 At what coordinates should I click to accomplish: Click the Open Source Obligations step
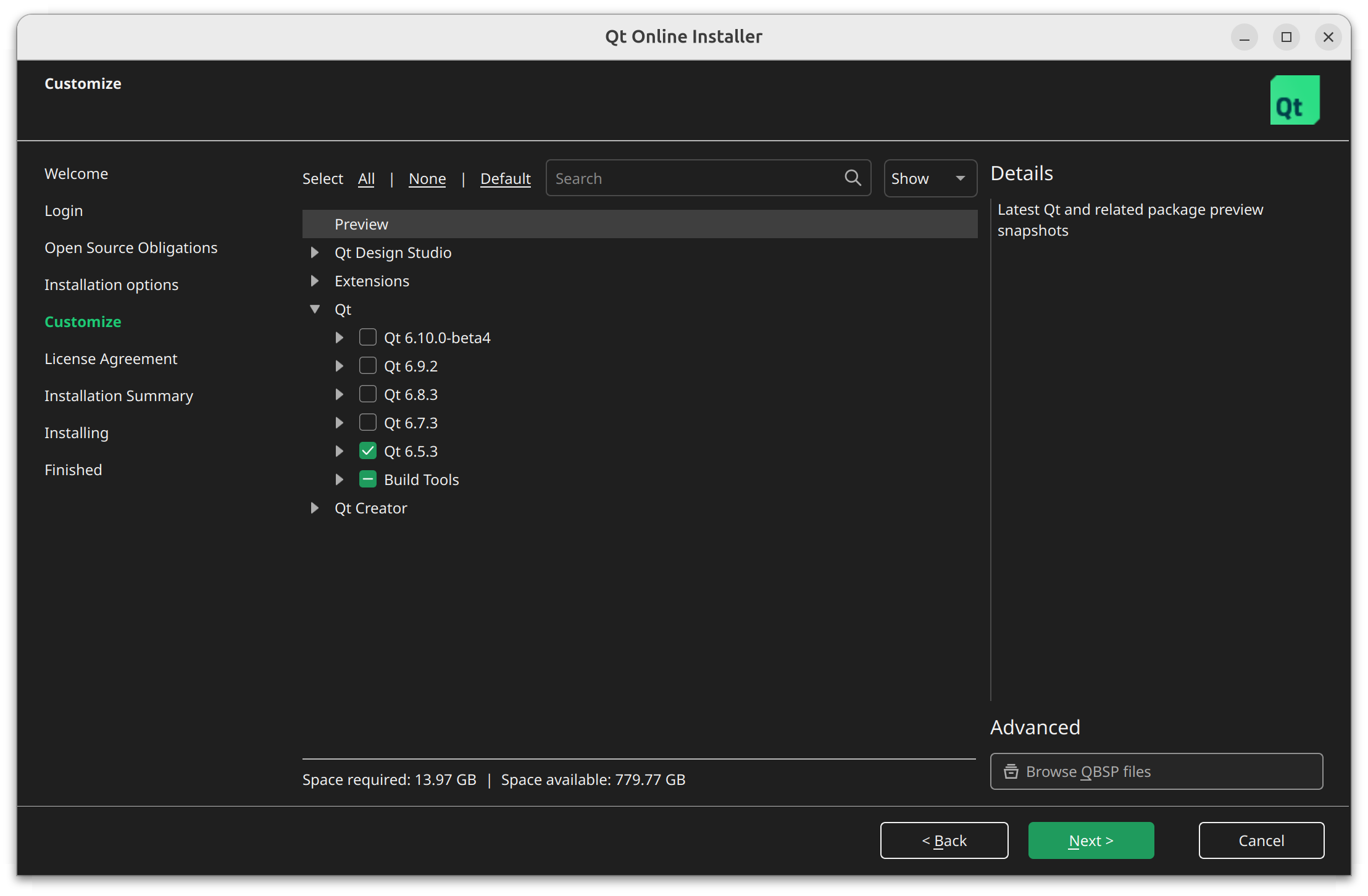[131, 247]
